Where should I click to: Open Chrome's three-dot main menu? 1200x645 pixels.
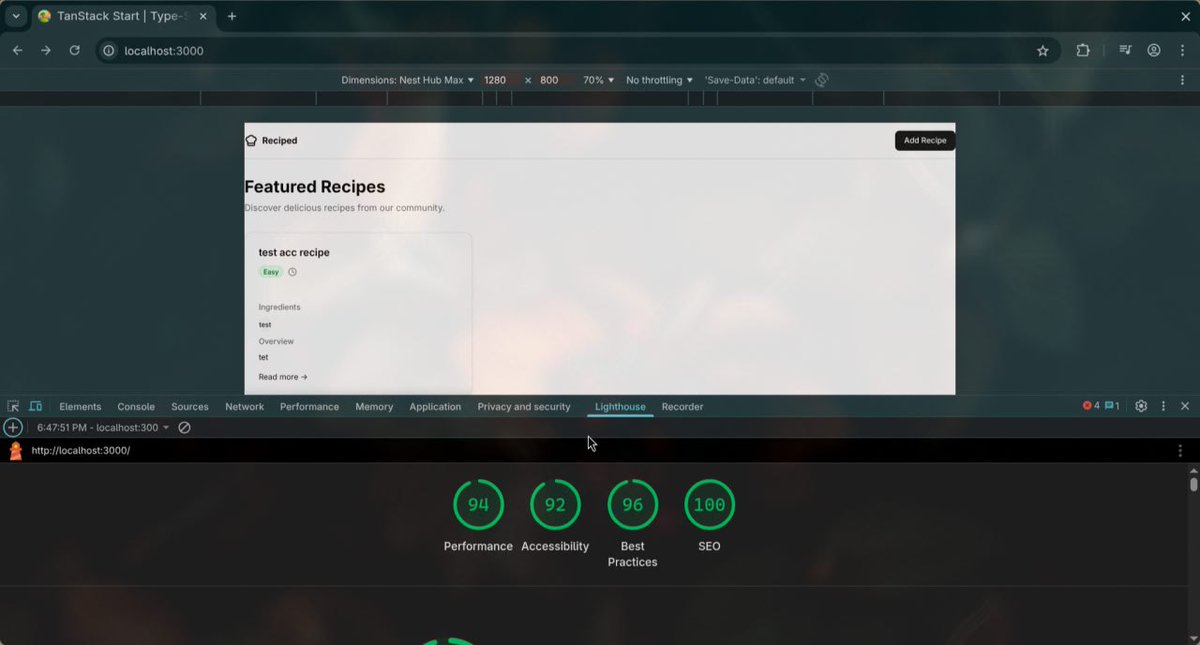coord(1183,50)
